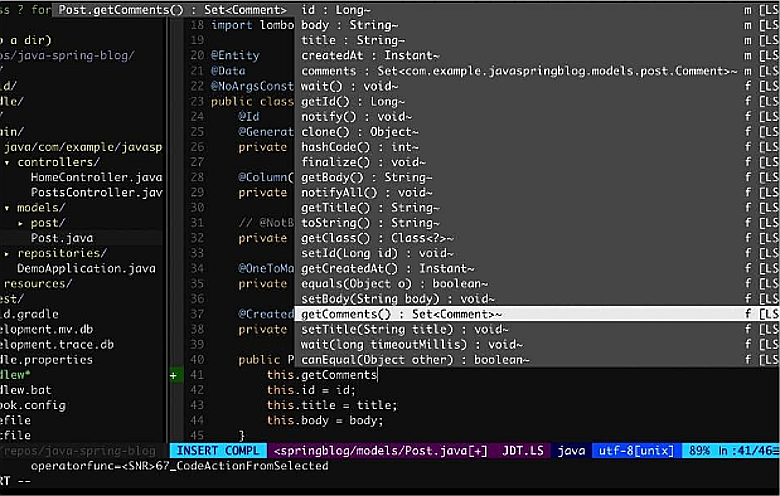This screenshot has width=780, height=496.
Task: Select Post.java in the file tree
Action: pyautogui.click(x=62, y=238)
